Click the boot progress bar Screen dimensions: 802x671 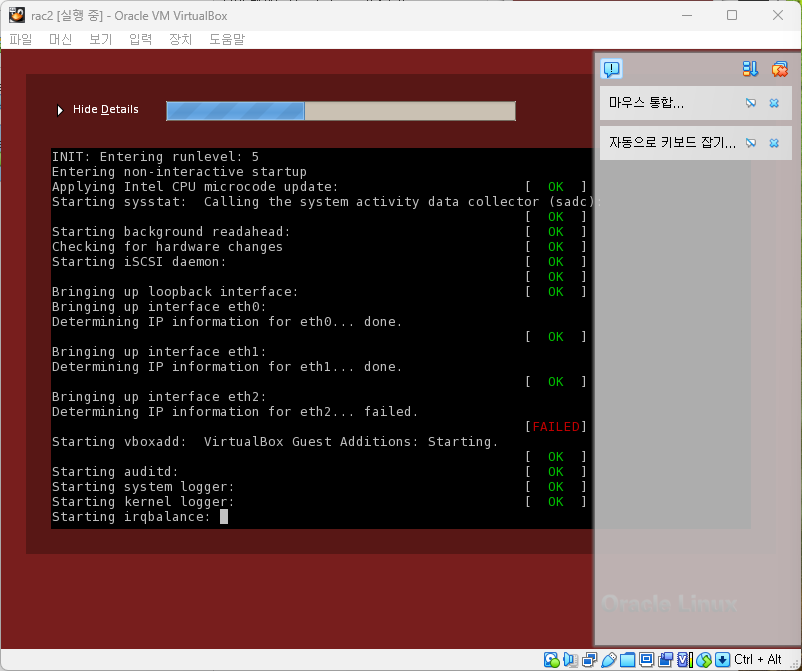point(341,111)
